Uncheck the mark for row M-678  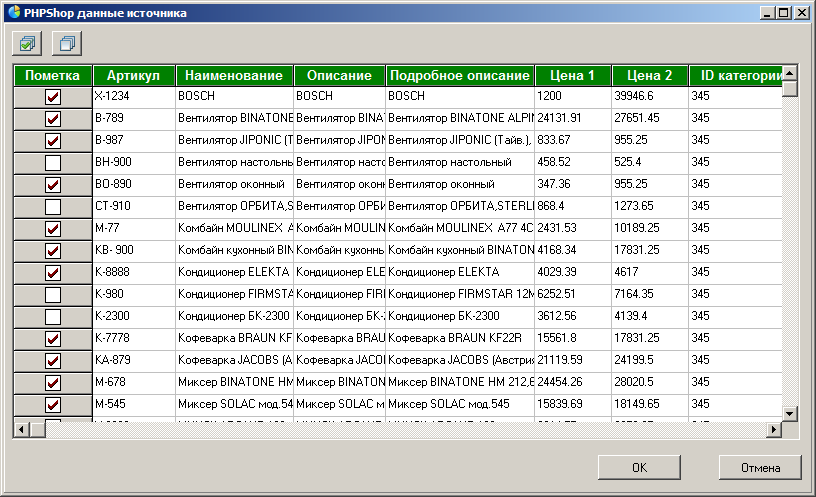click(53, 383)
